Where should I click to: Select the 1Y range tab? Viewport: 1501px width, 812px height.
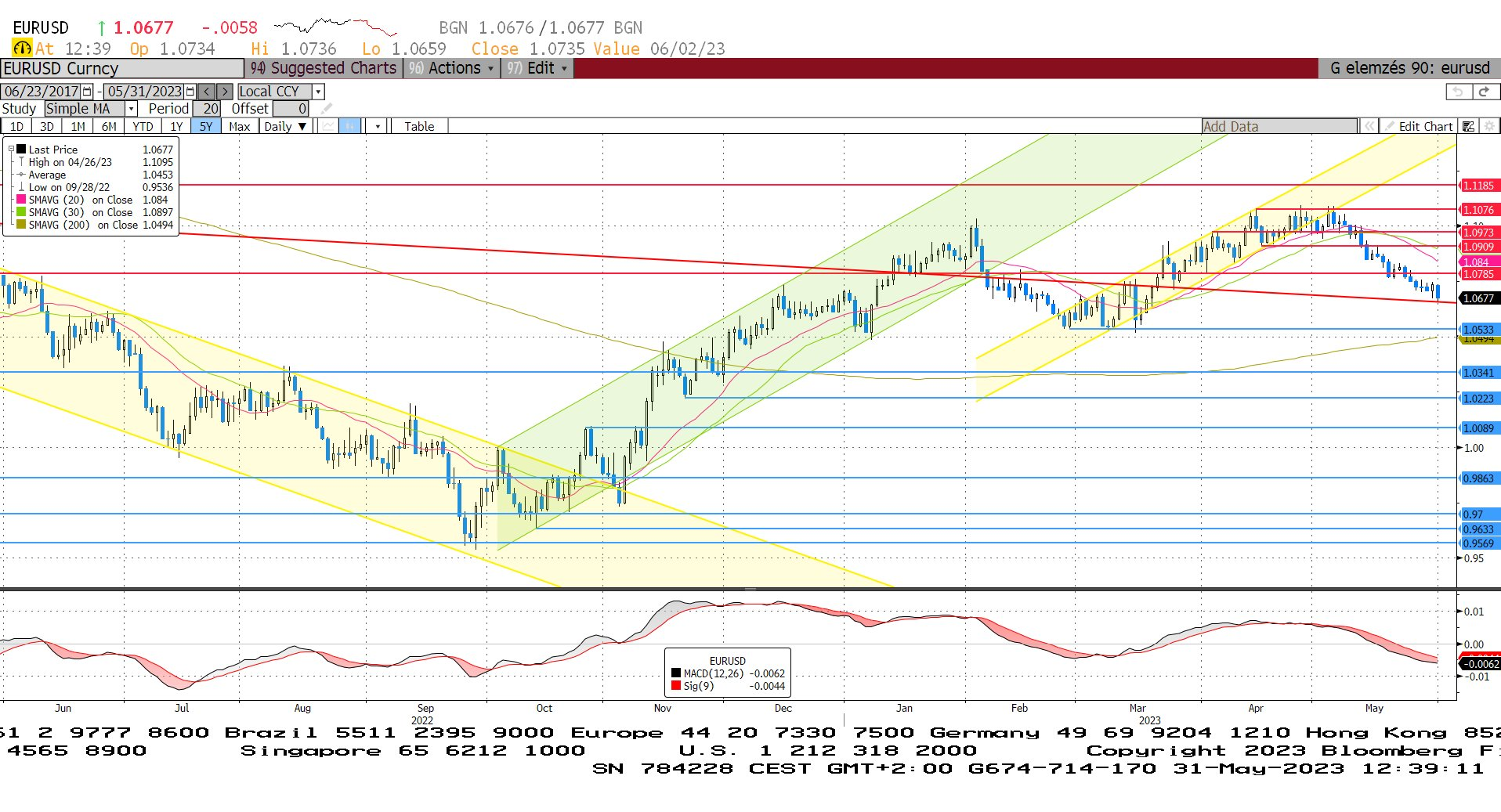[x=176, y=126]
